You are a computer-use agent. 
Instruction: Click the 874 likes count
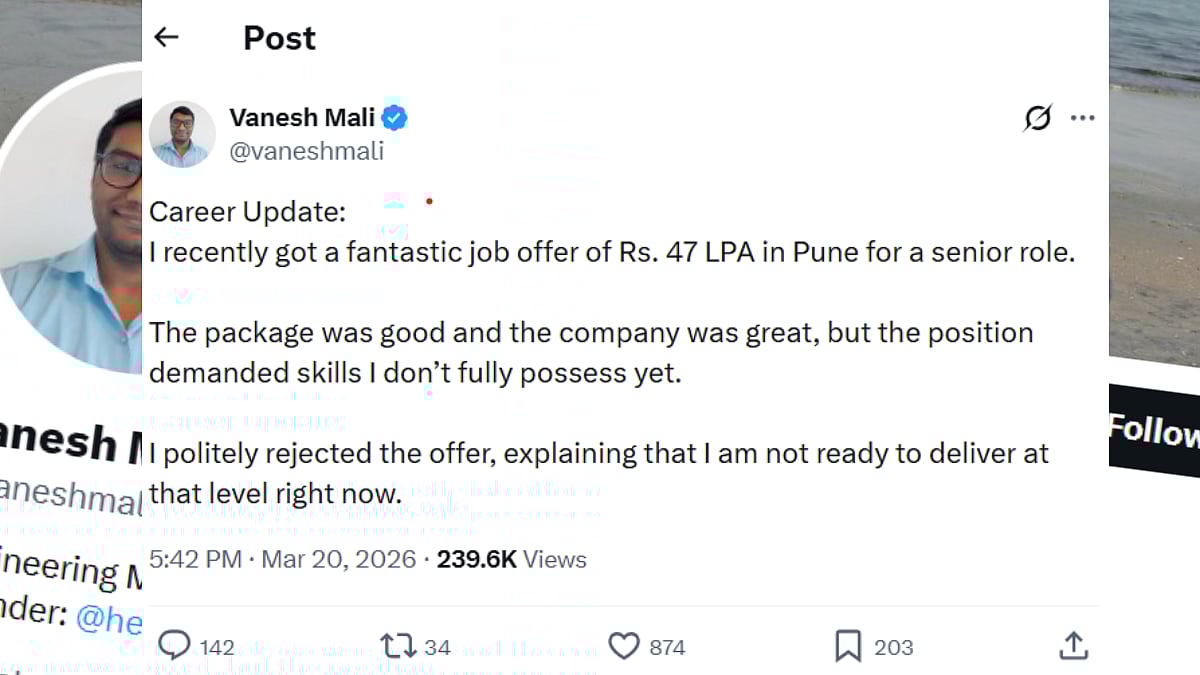coord(667,647)
